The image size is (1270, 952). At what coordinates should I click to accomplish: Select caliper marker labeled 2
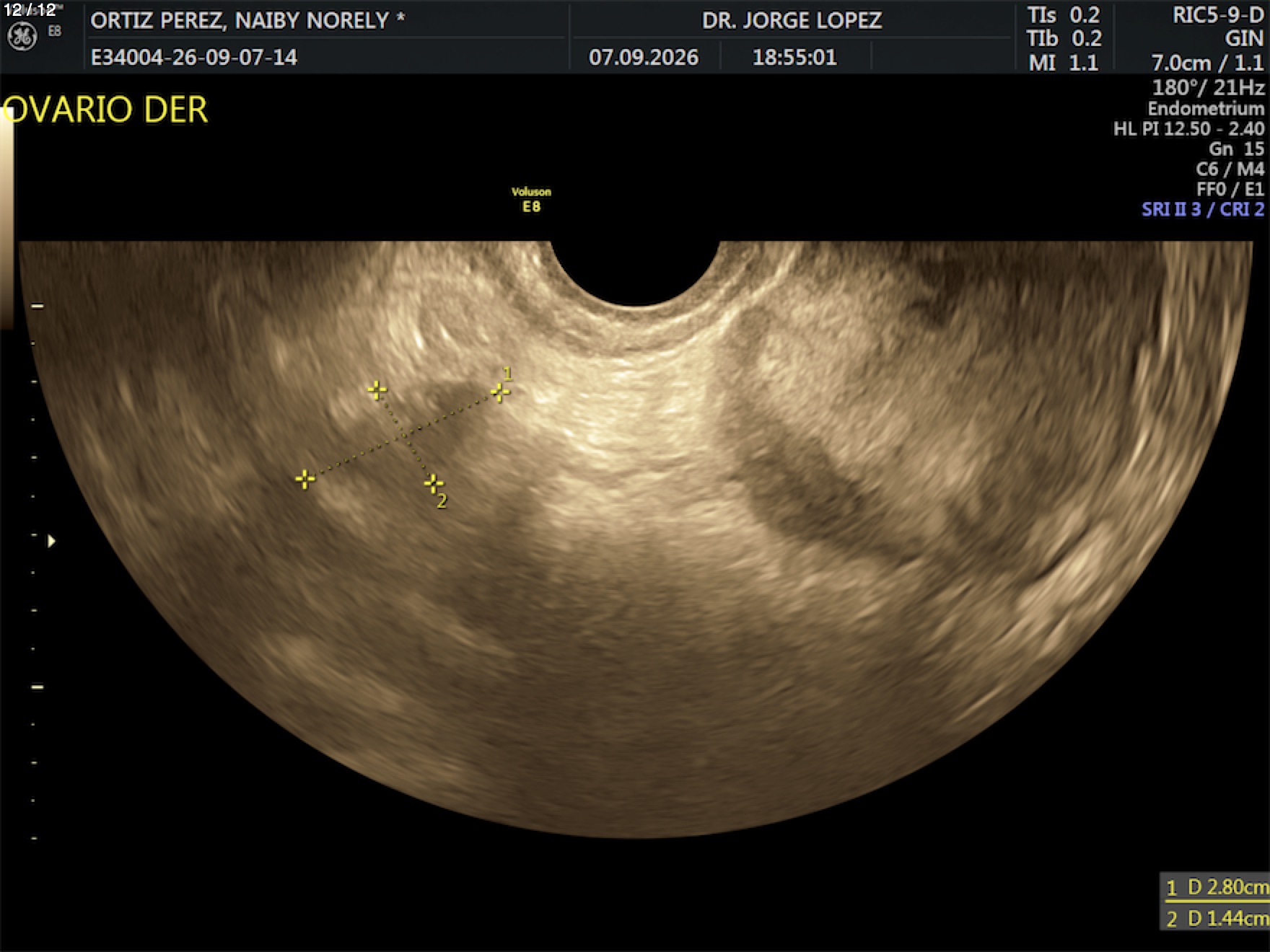433,482
